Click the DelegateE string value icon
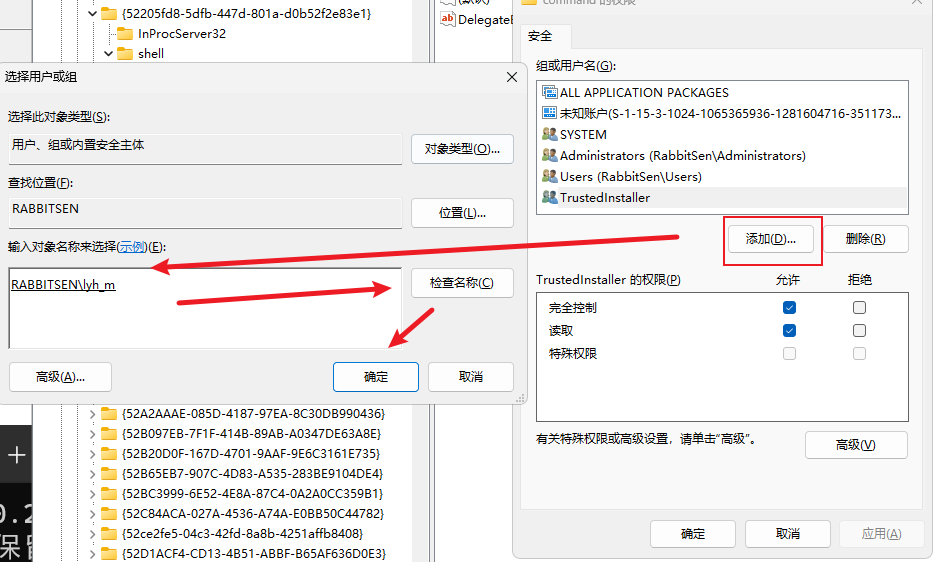Screen dimensions: 944x562 pyautogui.click(x=447, y=19)
